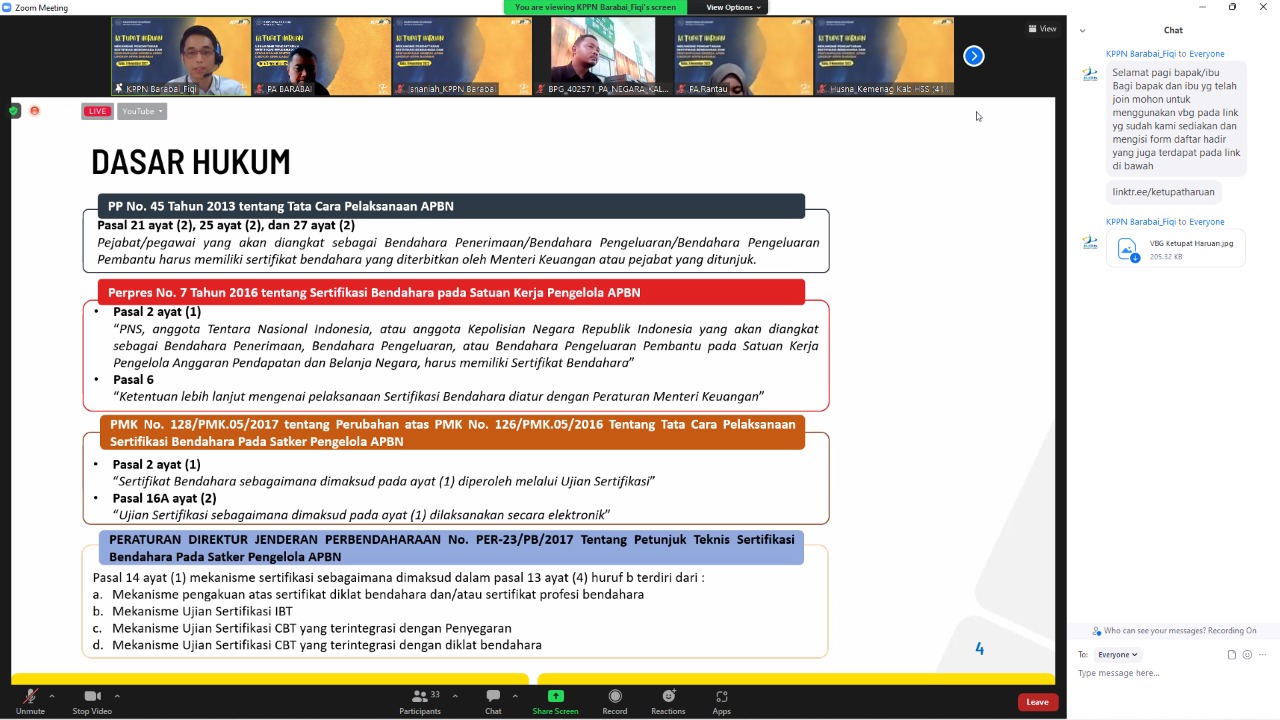This screenshot has height=720, width=1280.
Task: Open the View Options menu
Action: click(733, 7)
